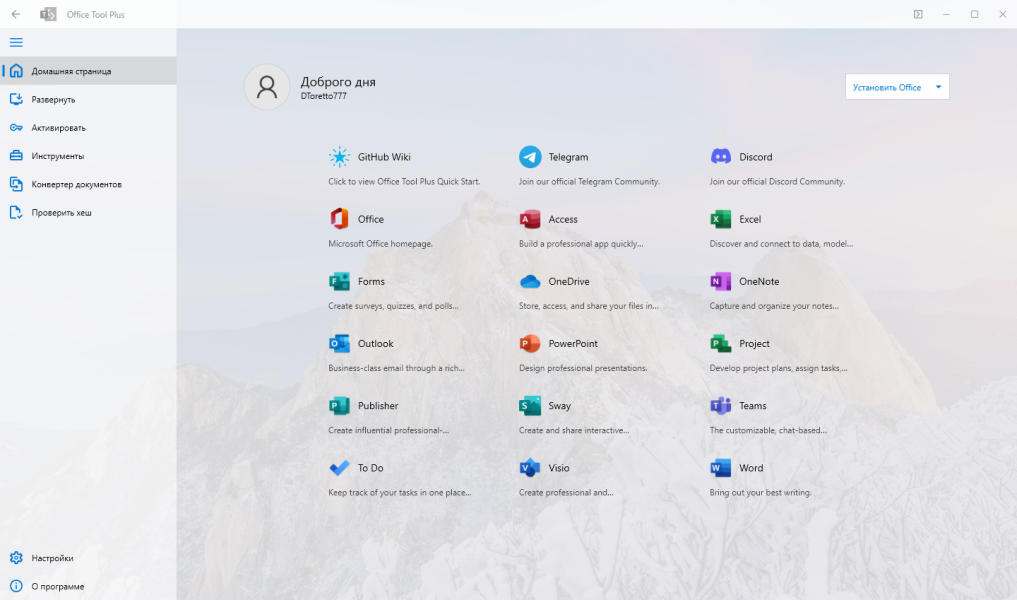The width and height of the screenshot is (1017, 600).
Task: Click the Teams app icon
Action: (721, 406)
